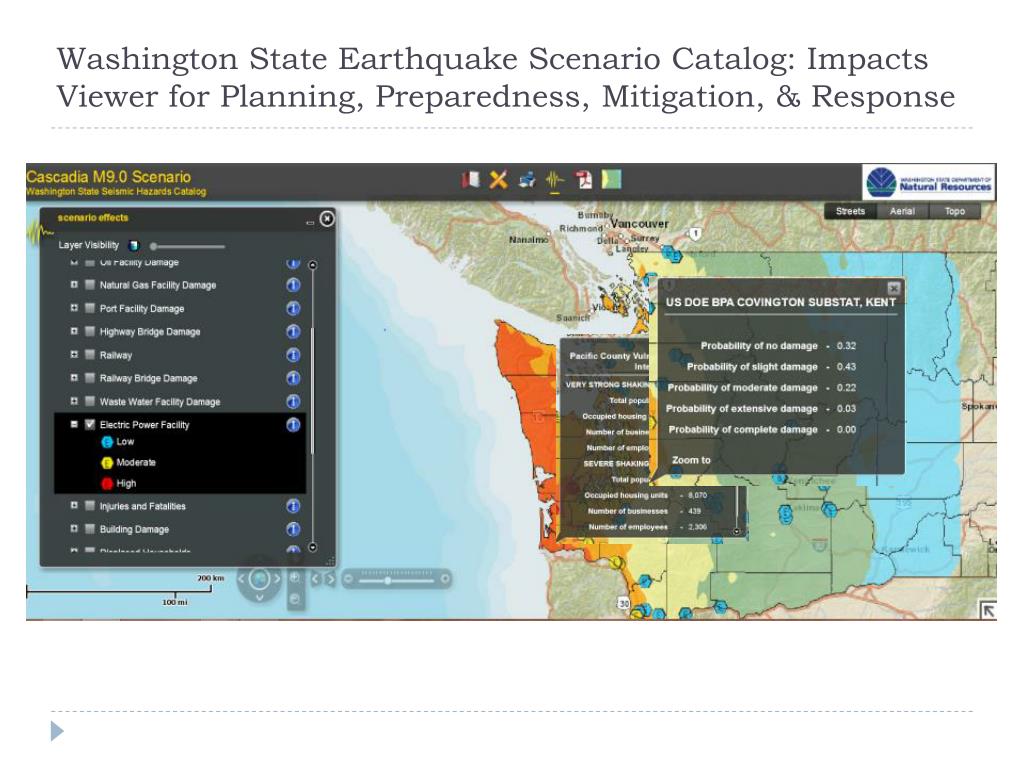Open the Natural Resources department logo
Viewport: 1024px width, 768px height.
click(x=929, y=182)
